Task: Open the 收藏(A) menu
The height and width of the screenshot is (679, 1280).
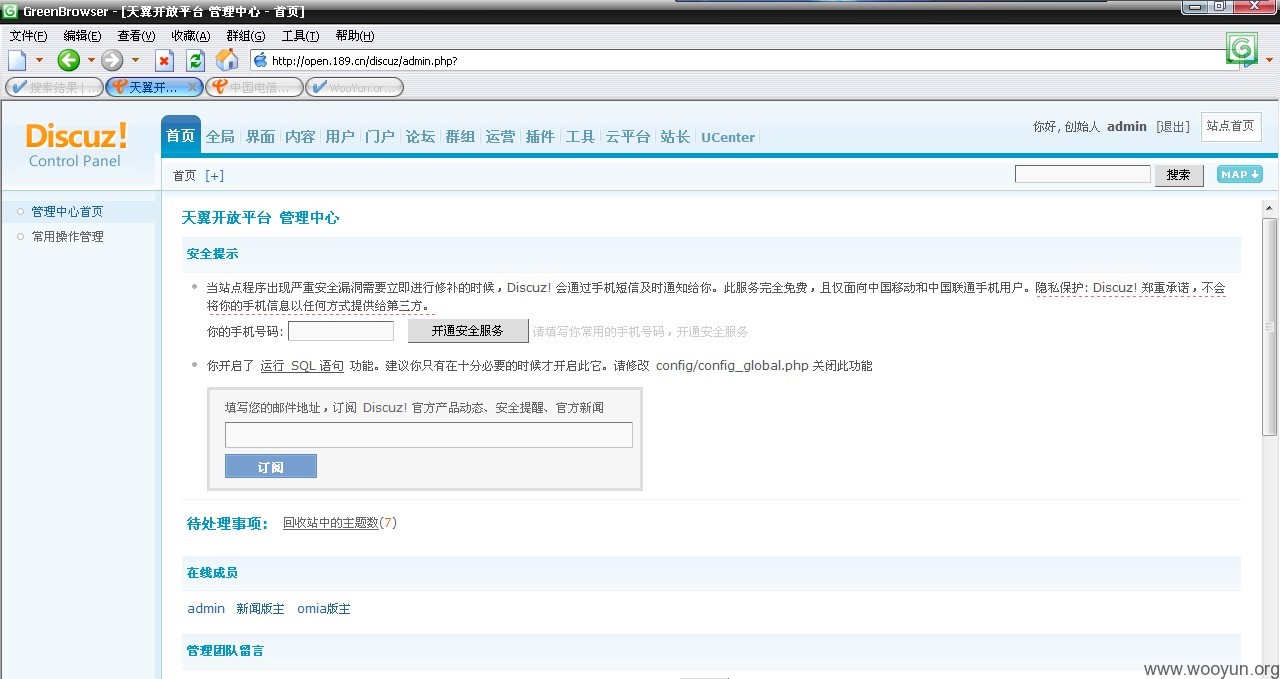Action: [x=191, y=36]
